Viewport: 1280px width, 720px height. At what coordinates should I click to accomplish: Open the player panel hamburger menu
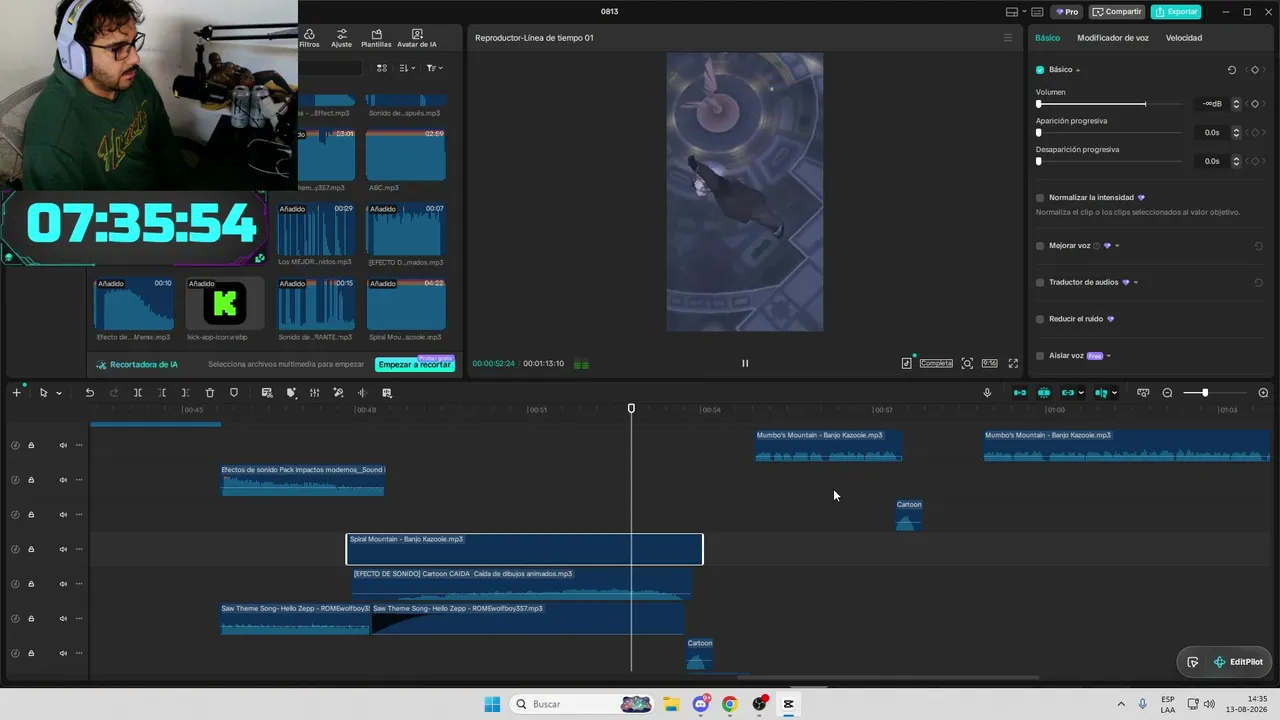pyautogui.click(x=1007, y=38)
